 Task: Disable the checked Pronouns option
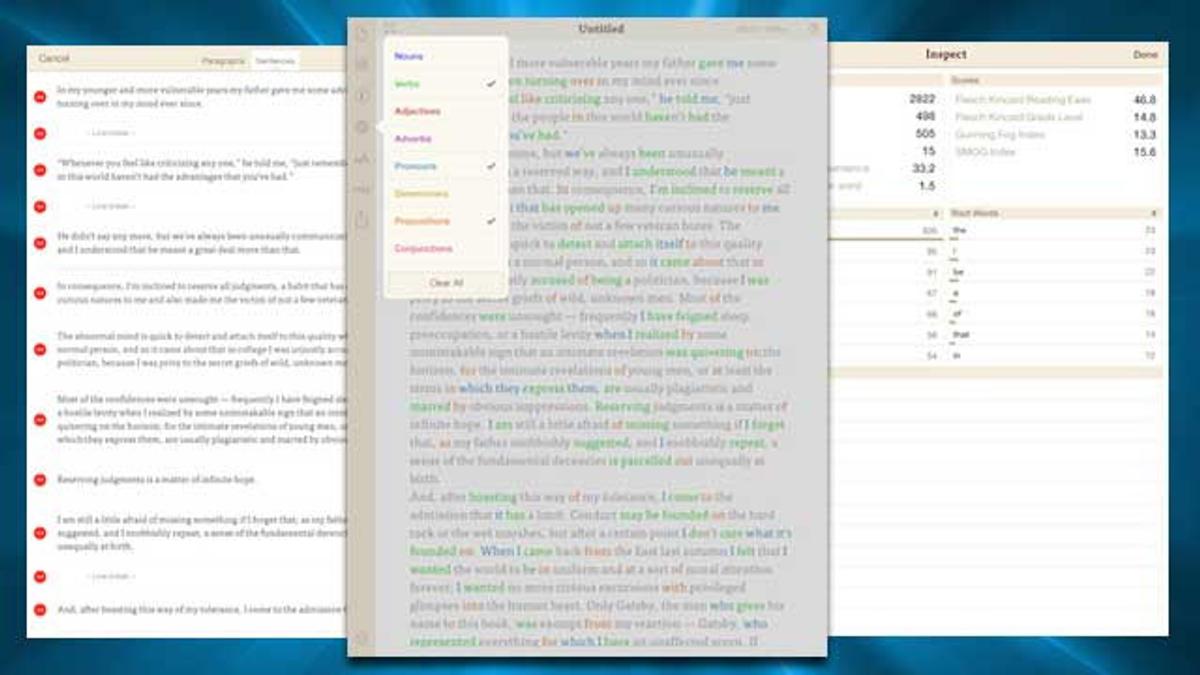[x=446, y=166]
